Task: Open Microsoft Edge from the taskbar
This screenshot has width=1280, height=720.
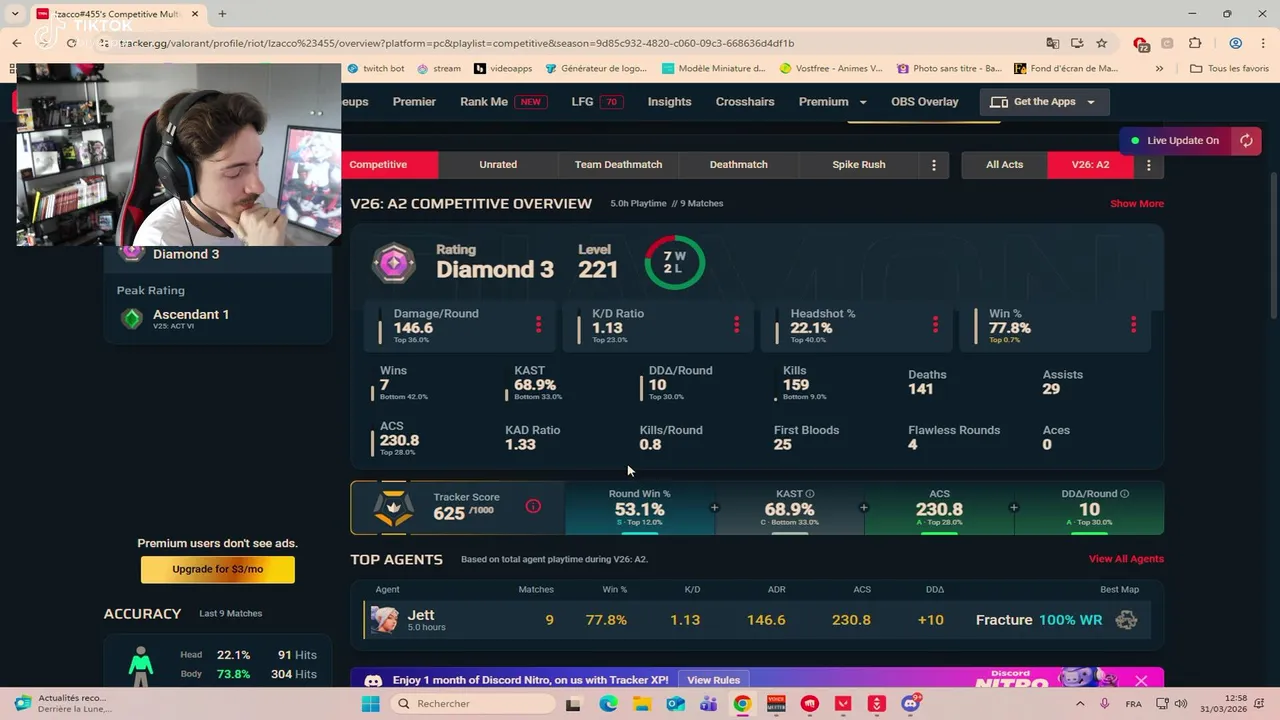Action: tap(608, 704)
